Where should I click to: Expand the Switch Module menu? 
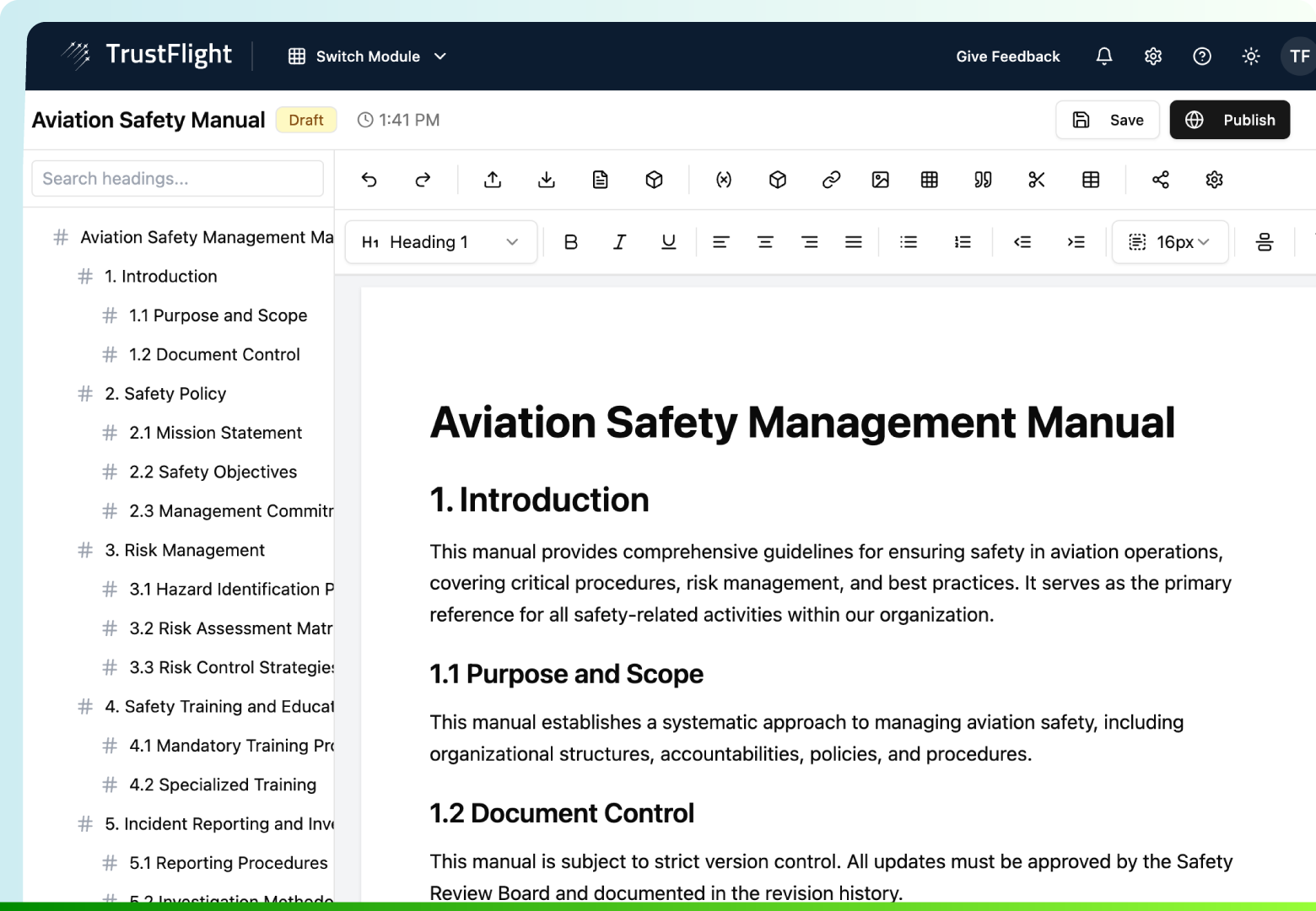[x=368, y=57]
